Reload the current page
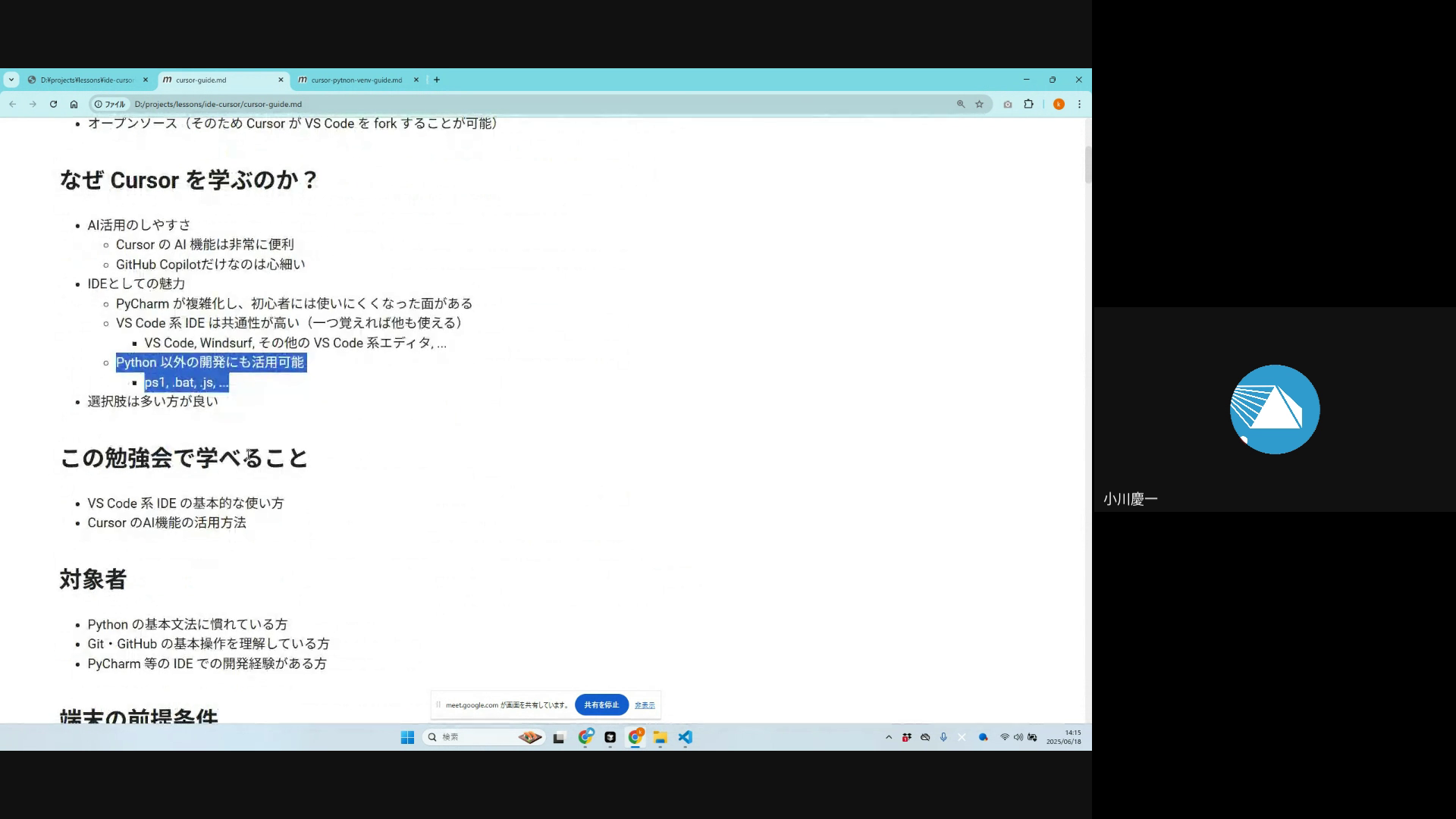Viewport: 1456px width, 819px height. [53, 104]
